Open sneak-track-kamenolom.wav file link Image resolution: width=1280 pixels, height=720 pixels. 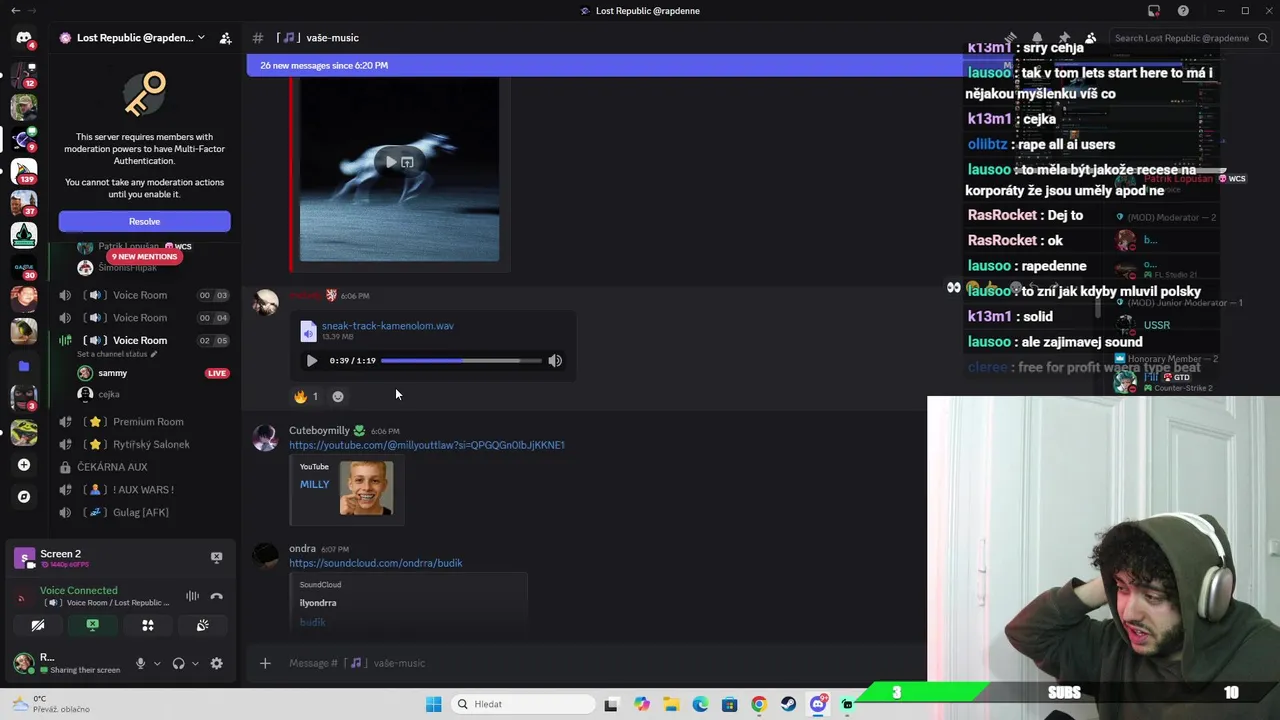387,326
